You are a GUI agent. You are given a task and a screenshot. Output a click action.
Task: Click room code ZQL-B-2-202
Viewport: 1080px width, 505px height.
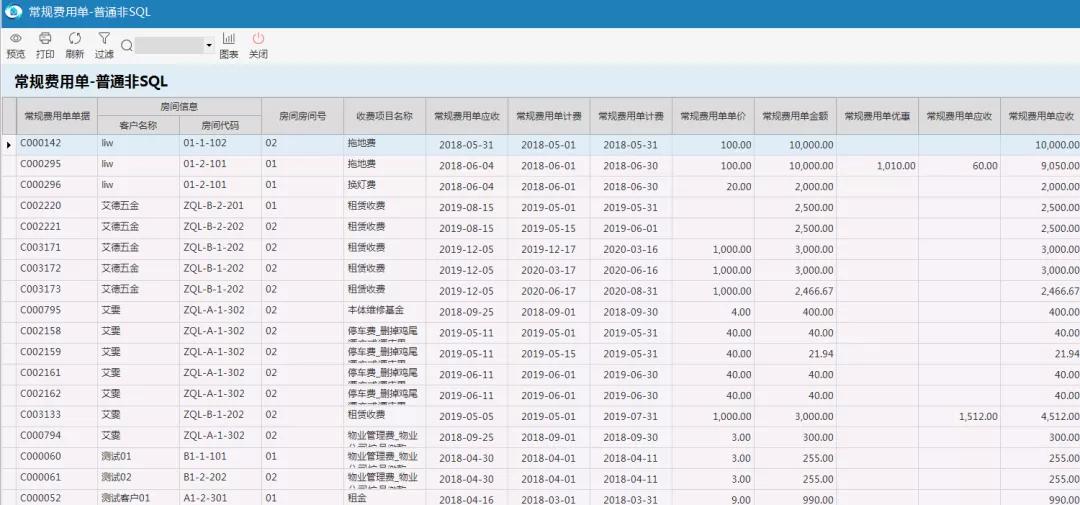coord(214,226)
